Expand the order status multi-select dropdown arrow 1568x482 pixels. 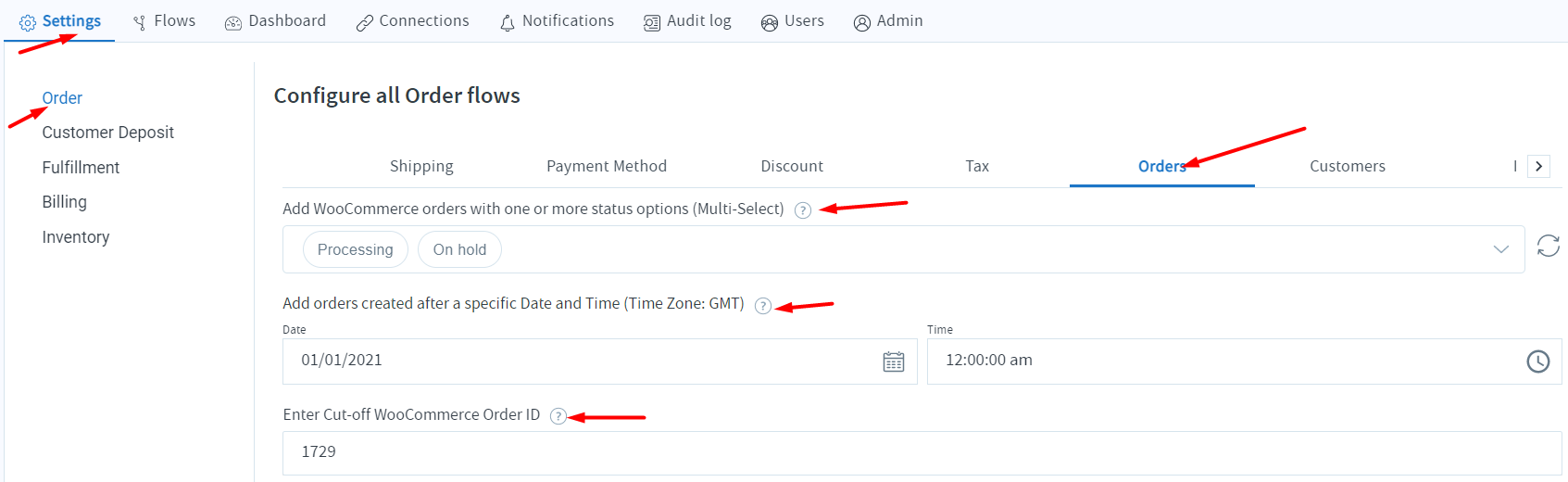pos(1501,249)
